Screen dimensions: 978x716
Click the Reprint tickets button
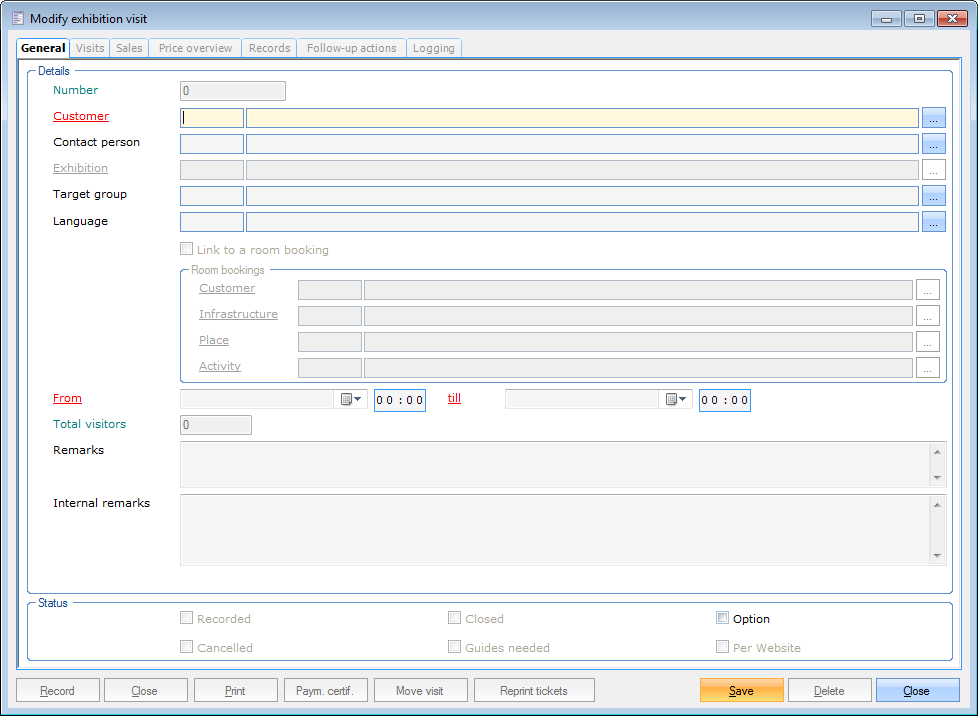pyautogui.click(x=534, y=691)
